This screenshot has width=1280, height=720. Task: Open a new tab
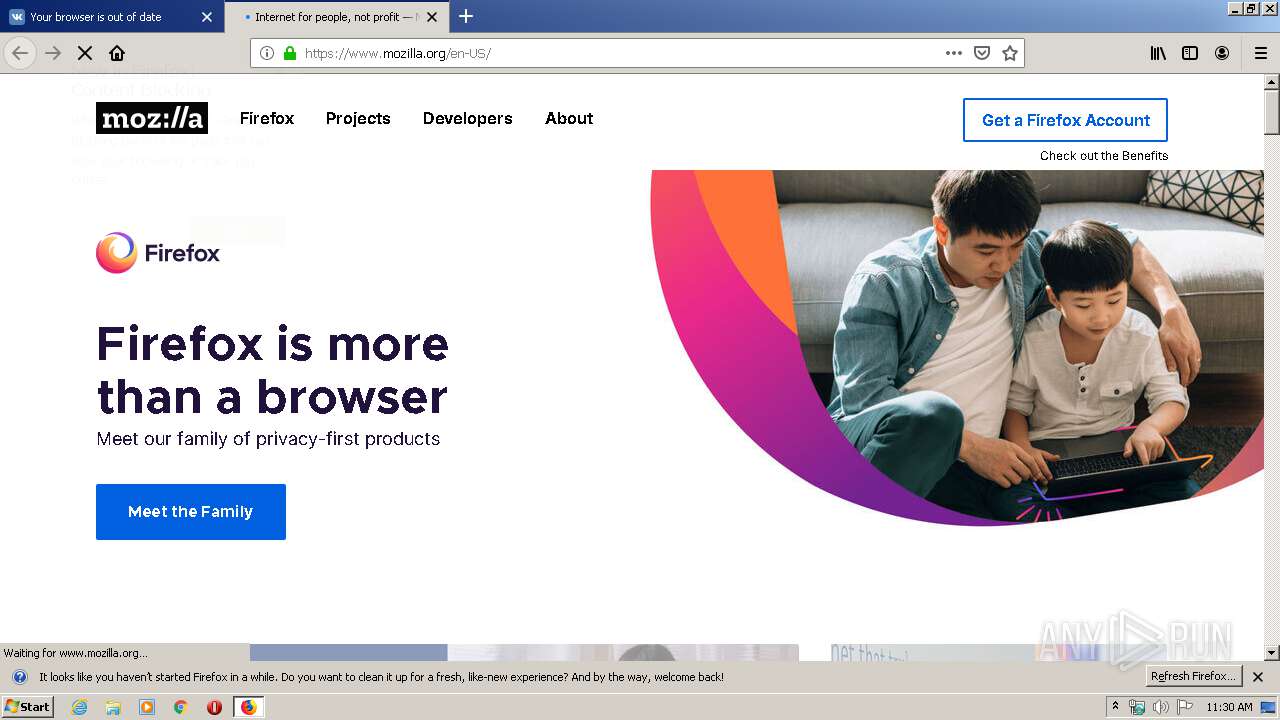pyautogui.click(x=466, y=16)
